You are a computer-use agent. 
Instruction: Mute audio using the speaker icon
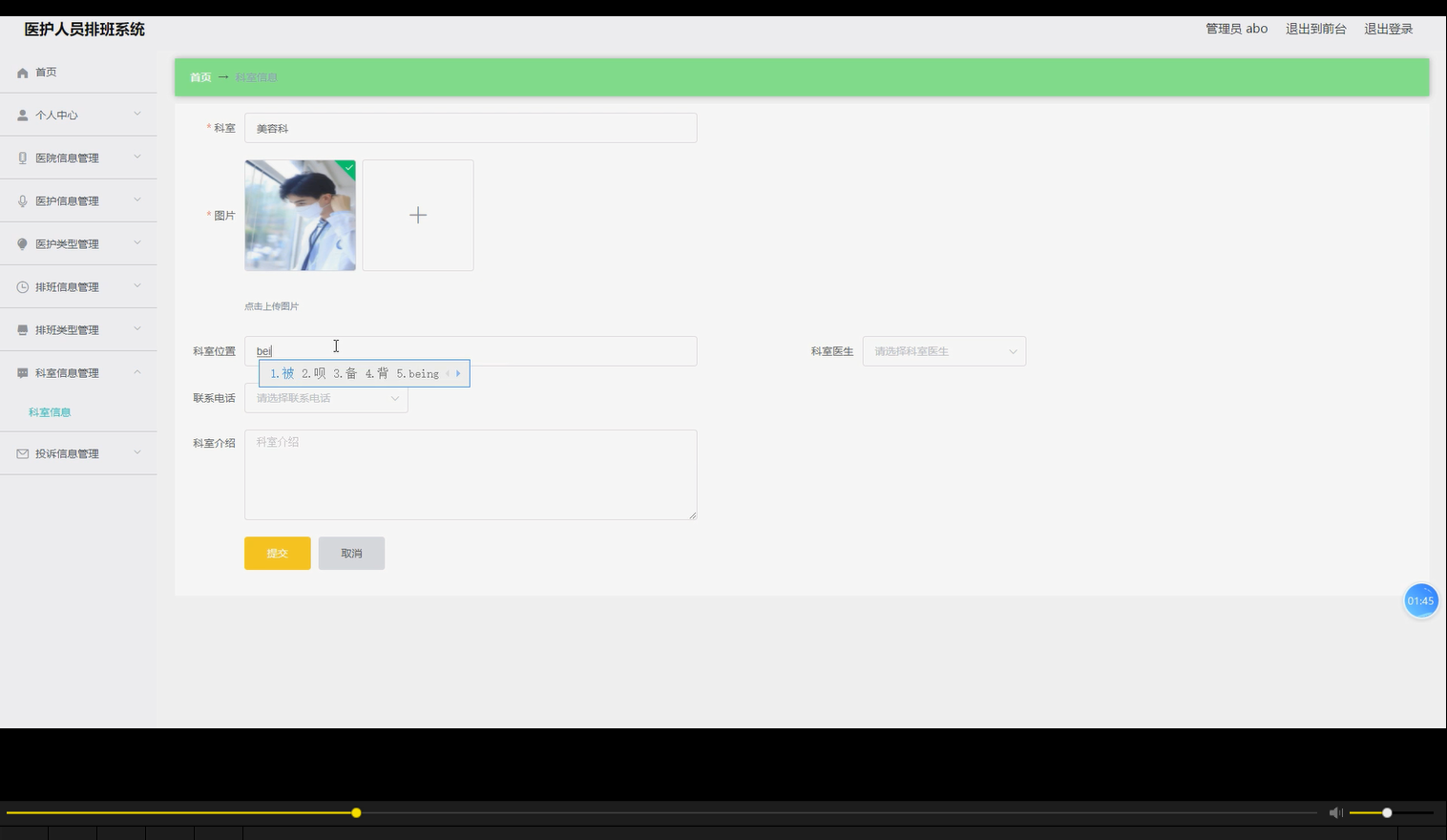pos(1335,812)
